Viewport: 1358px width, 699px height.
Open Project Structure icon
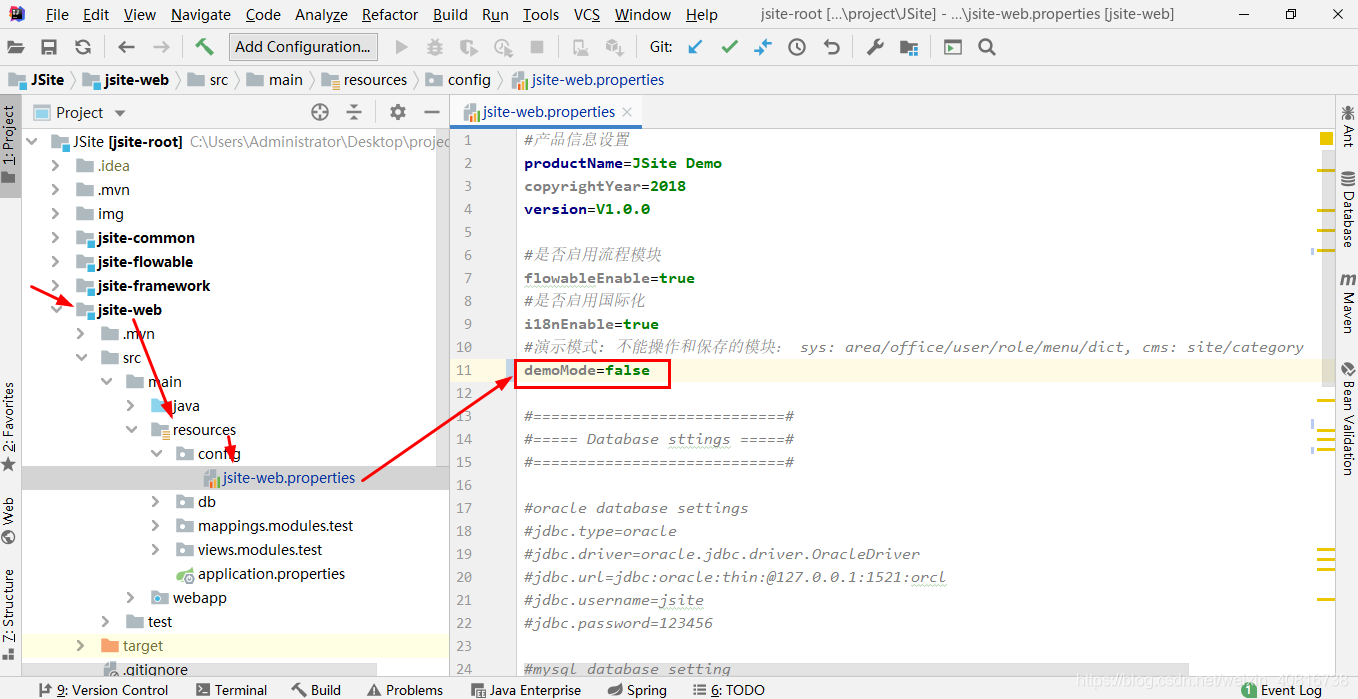(909, 47)
